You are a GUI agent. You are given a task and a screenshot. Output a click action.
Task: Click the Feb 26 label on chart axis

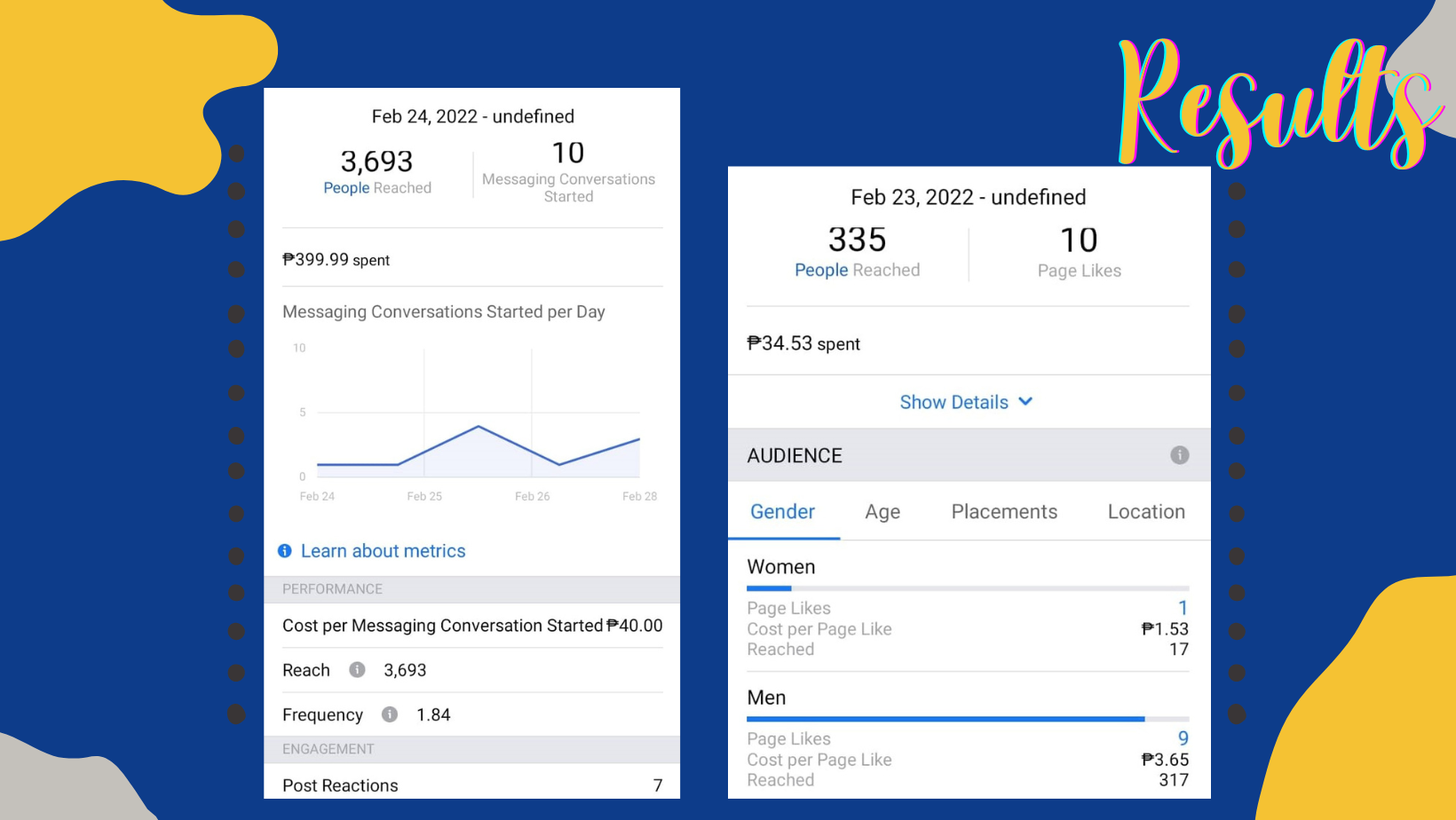tap(532, 496)
